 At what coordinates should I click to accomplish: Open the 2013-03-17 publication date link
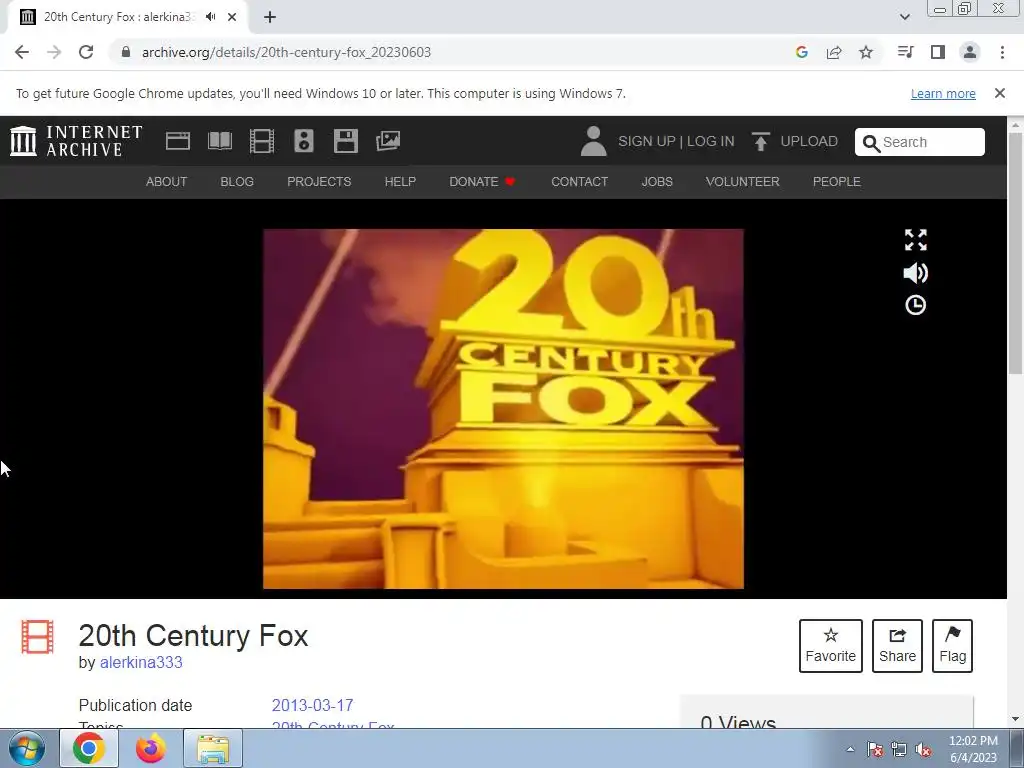[x=312, y=705]
